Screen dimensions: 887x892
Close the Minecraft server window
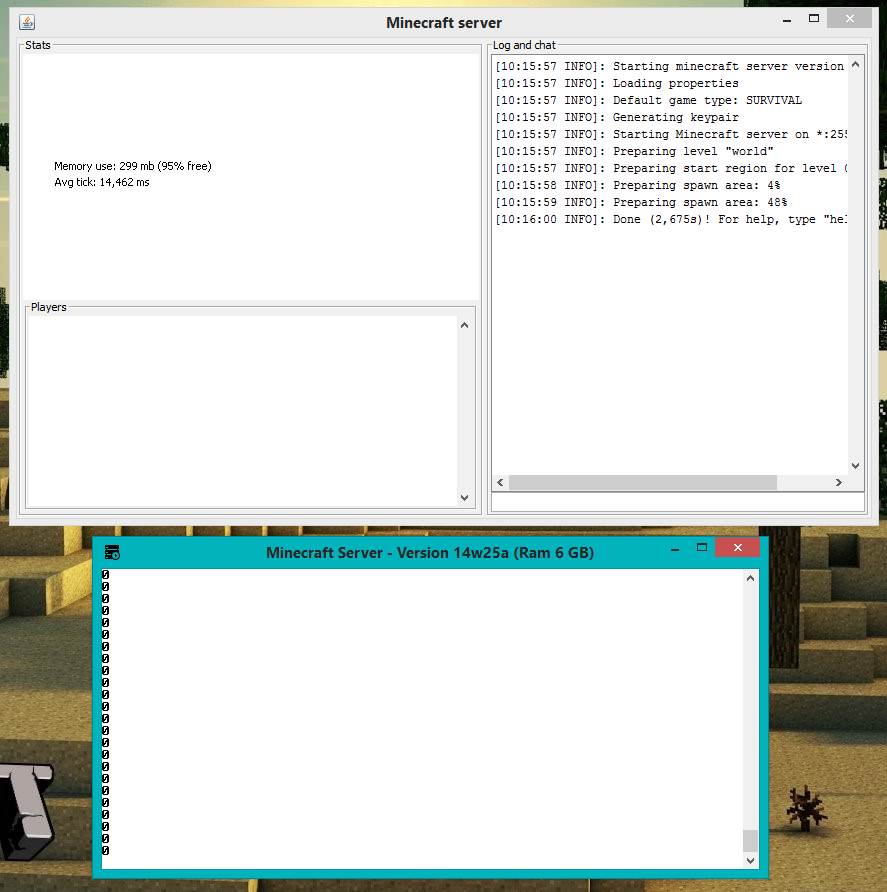[849, 19]
